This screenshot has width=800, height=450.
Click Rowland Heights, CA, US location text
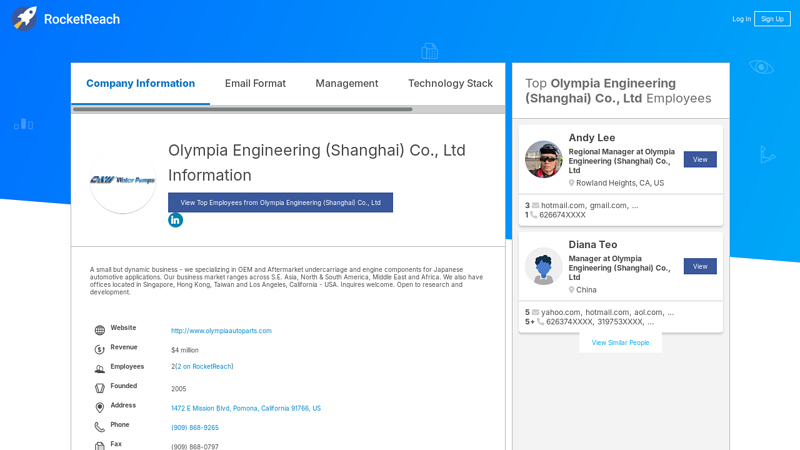pyautogui.click(x=620, y=183)
